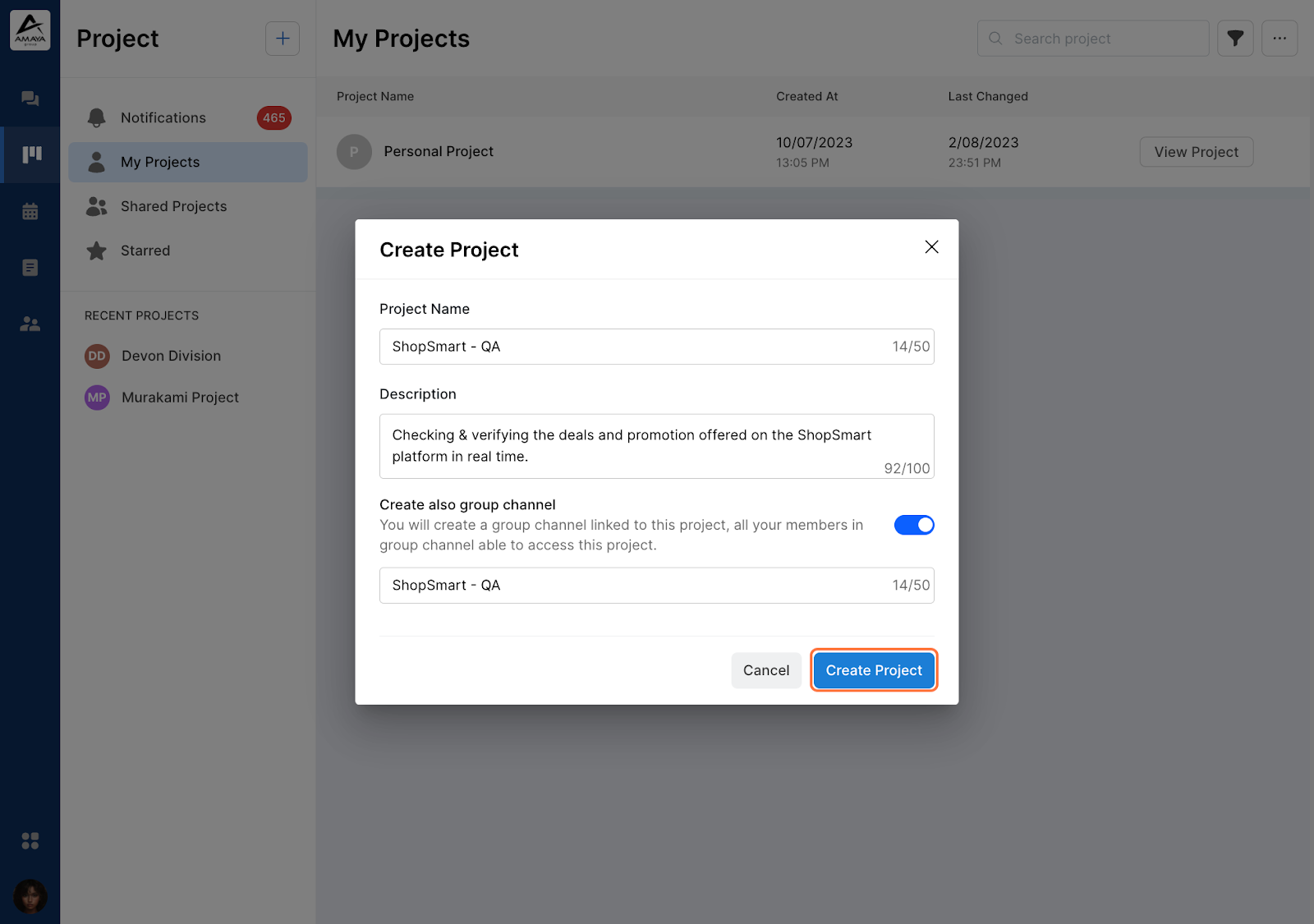Open the notes document sidebar icon
Image resolution: width=1314 pixels, height=924 pixels.
pyautogui.click(x=30, y=268)
